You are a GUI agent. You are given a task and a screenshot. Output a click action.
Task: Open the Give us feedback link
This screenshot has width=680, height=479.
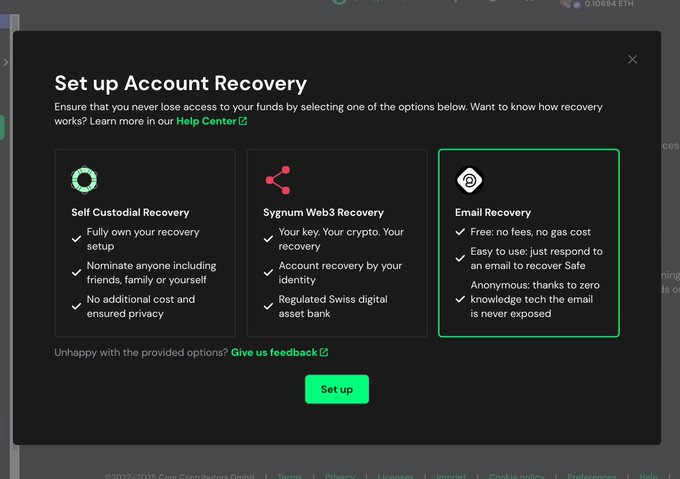pyautogui.click(x=274, y=352)
